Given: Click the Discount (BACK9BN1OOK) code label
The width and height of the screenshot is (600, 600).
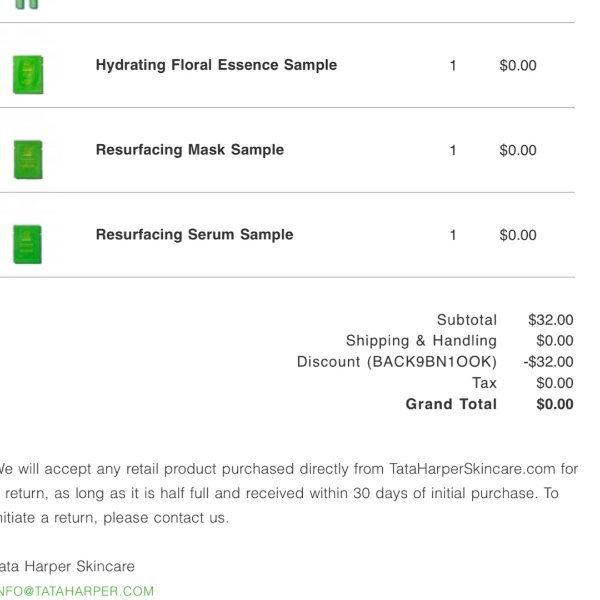Looking at the screenshot, I should [397, 362].
